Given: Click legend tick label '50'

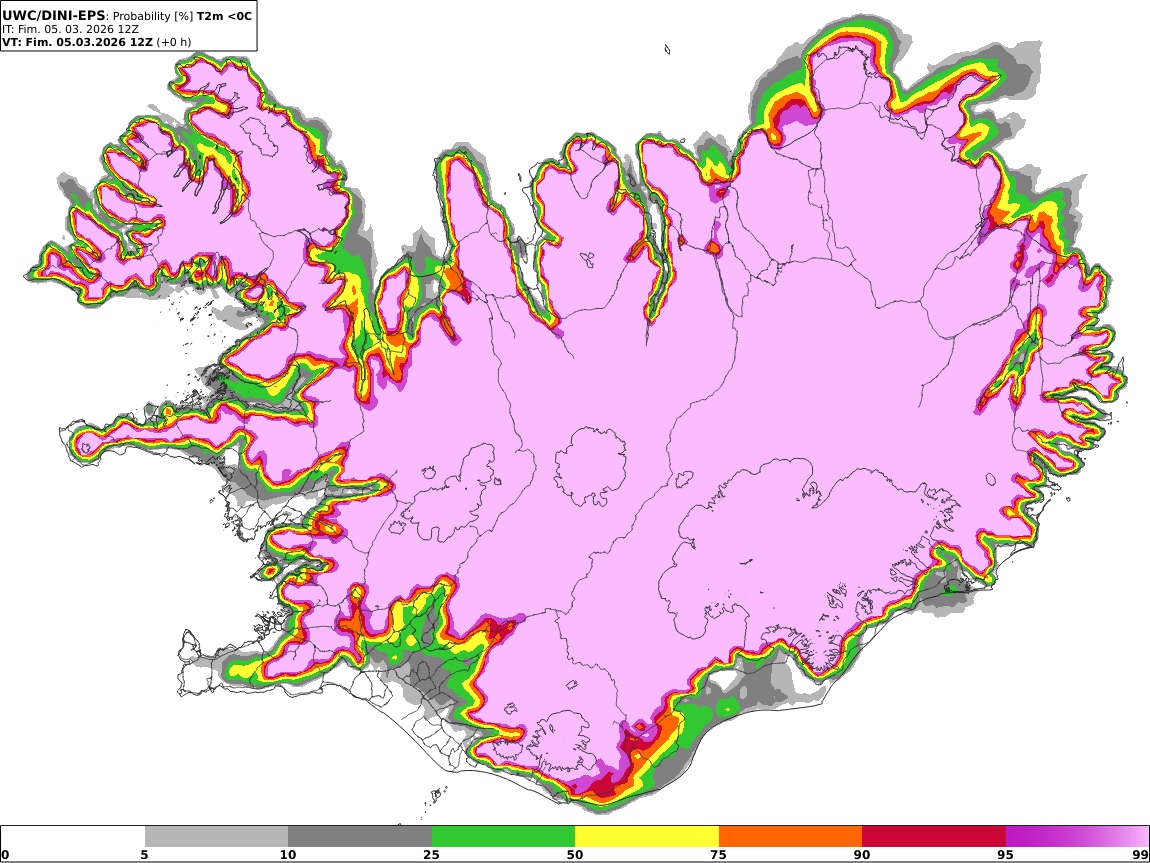Looking at the screenshot, I should tap(575, 855).
